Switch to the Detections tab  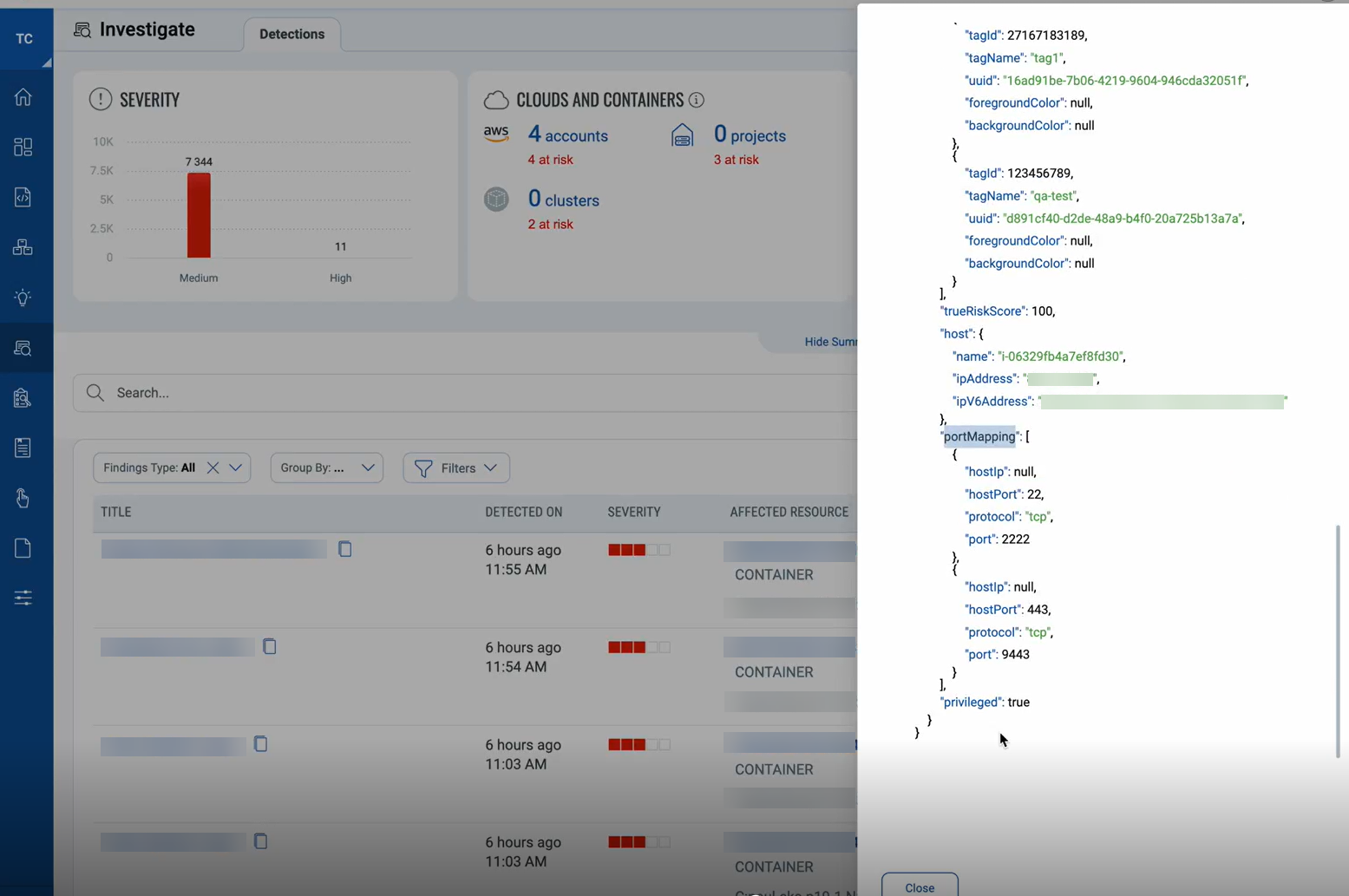click(292, 35)
